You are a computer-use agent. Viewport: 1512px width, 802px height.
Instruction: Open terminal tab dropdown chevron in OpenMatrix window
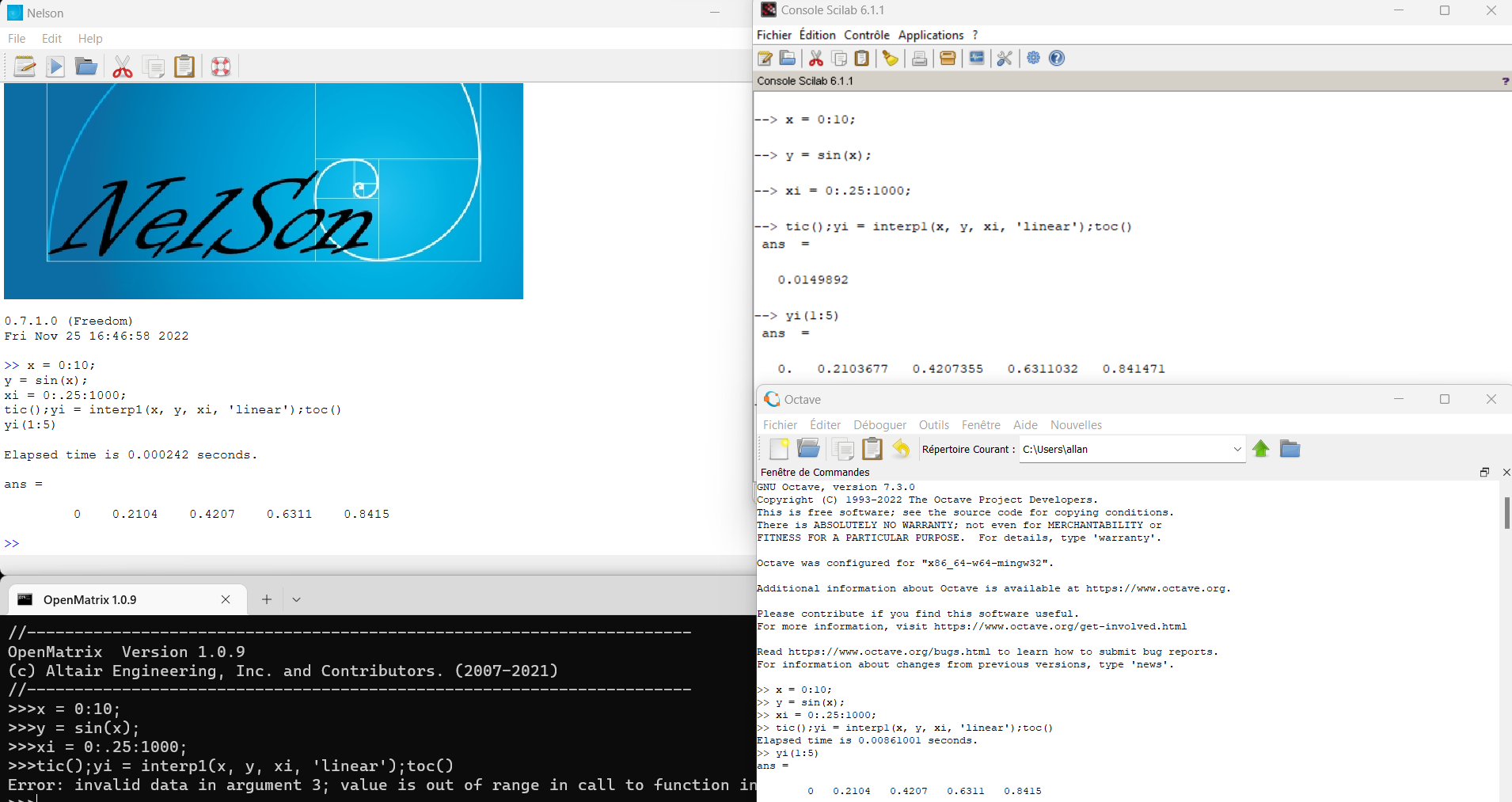(296, 599)
